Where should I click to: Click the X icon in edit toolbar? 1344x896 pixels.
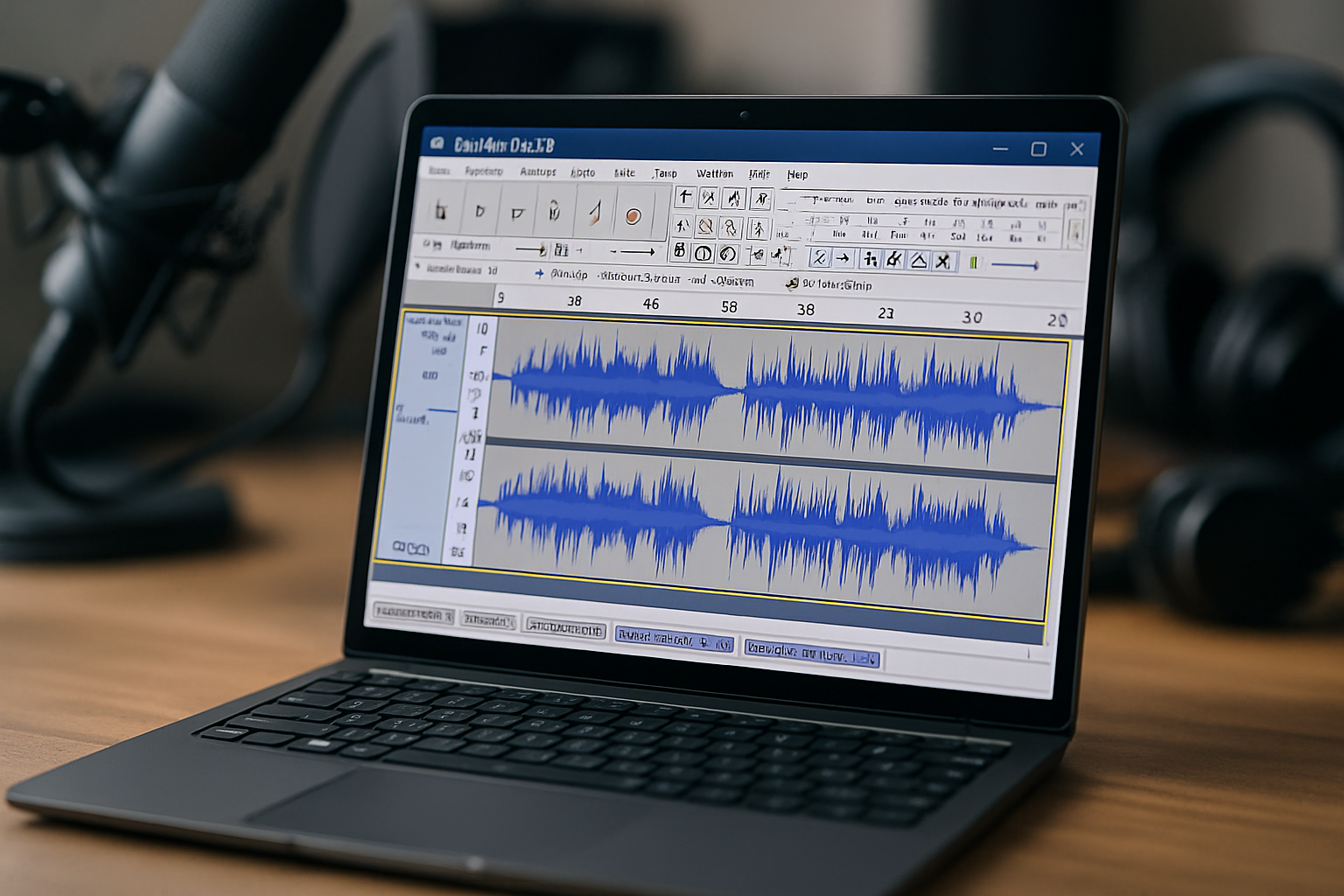click(x=942, y=261)
